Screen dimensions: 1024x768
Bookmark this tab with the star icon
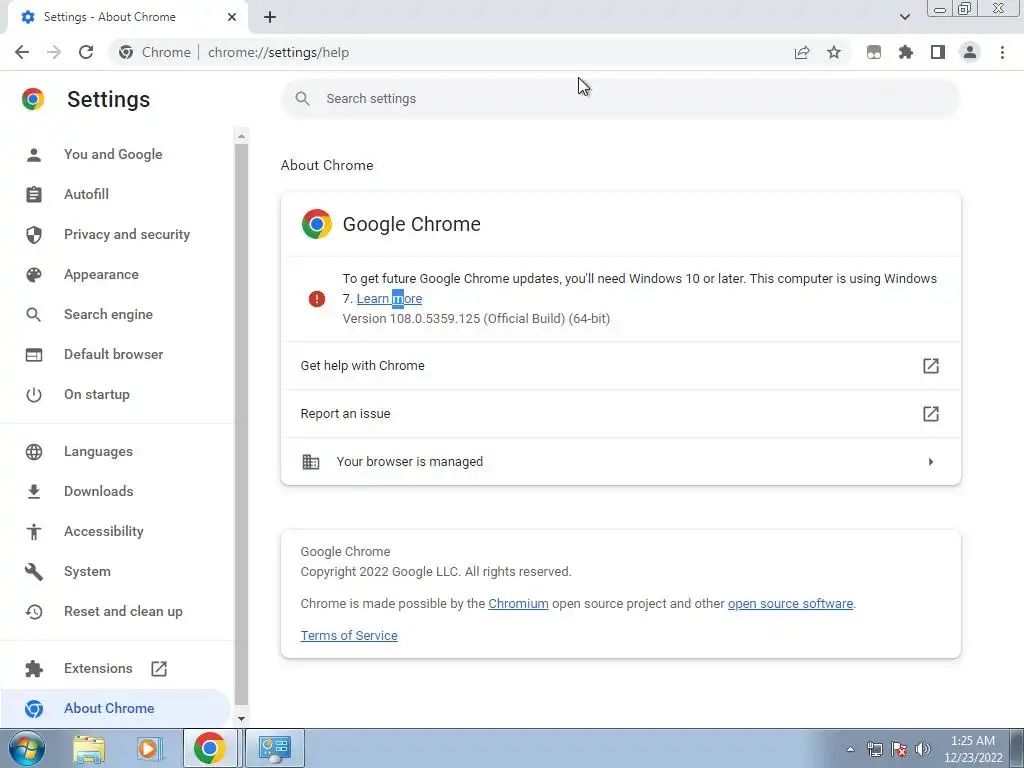pos(834,52)
